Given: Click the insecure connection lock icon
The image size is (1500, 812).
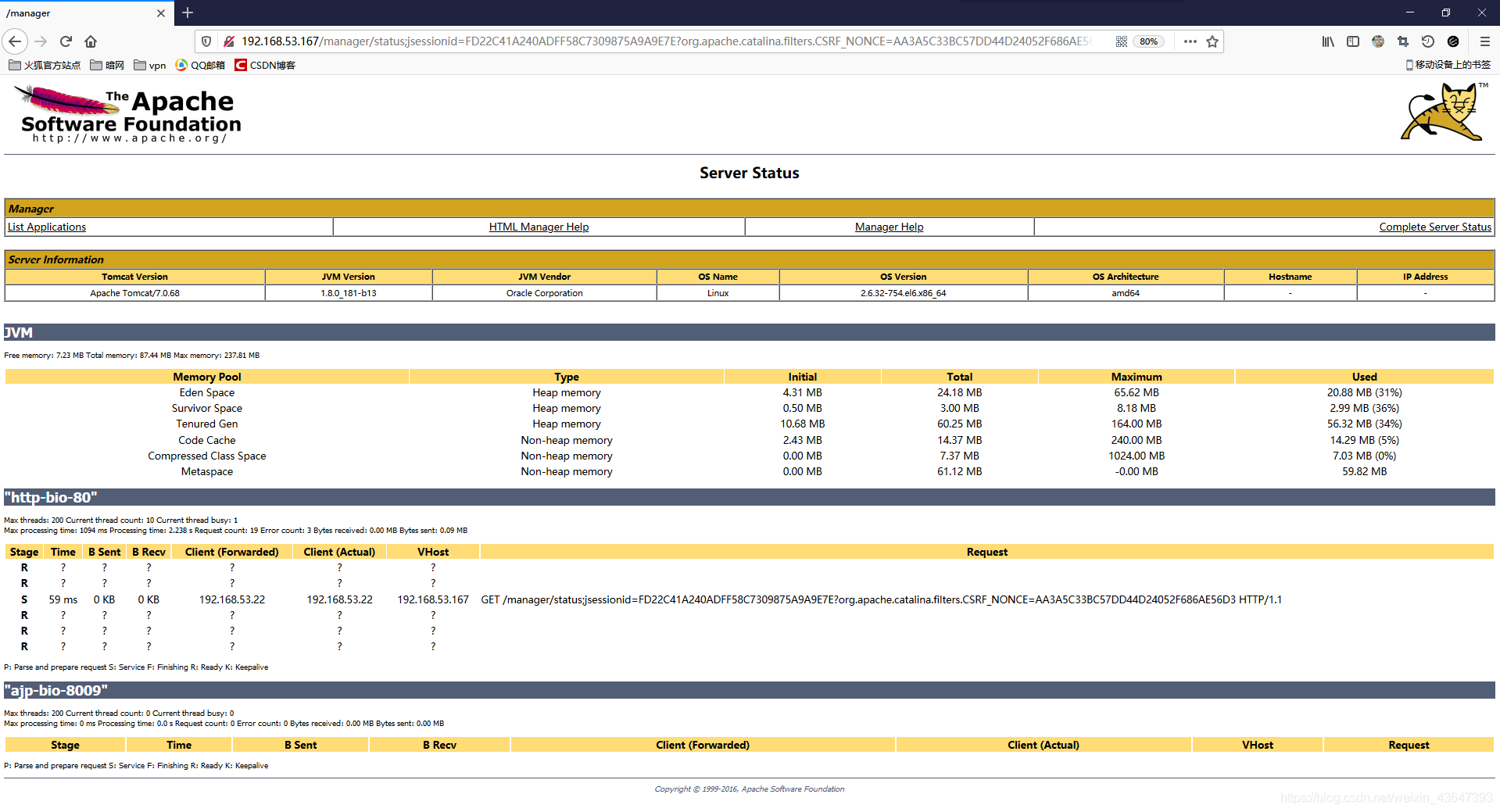Looking at the screenshot, I should click(x=228, y=41).
